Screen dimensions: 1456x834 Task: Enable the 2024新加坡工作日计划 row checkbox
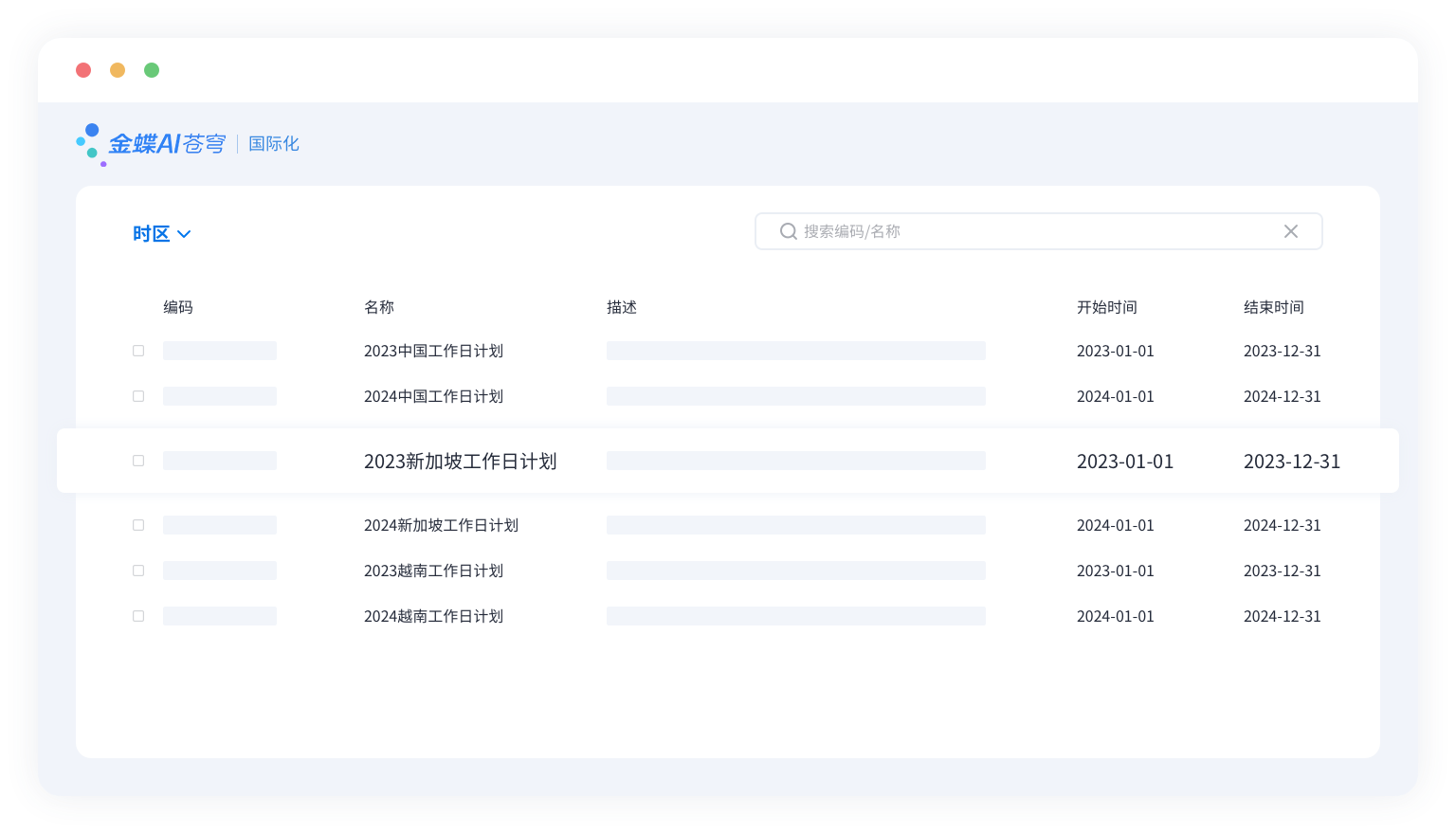(138, 525)
